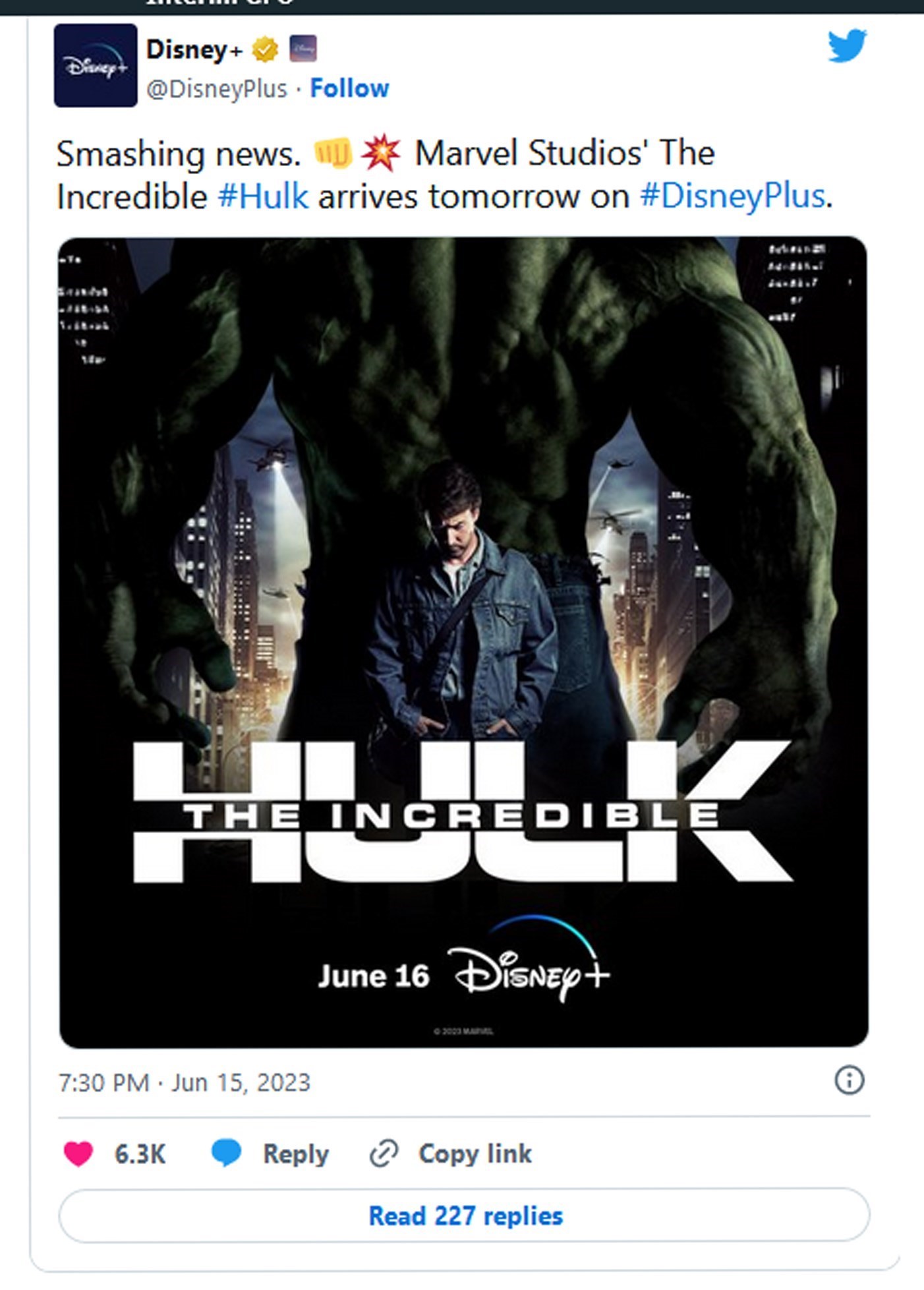The height and width of the screenshot is (1290, 924).
Task: Open the tweet info circle icon
Action: click(849, 1080)
